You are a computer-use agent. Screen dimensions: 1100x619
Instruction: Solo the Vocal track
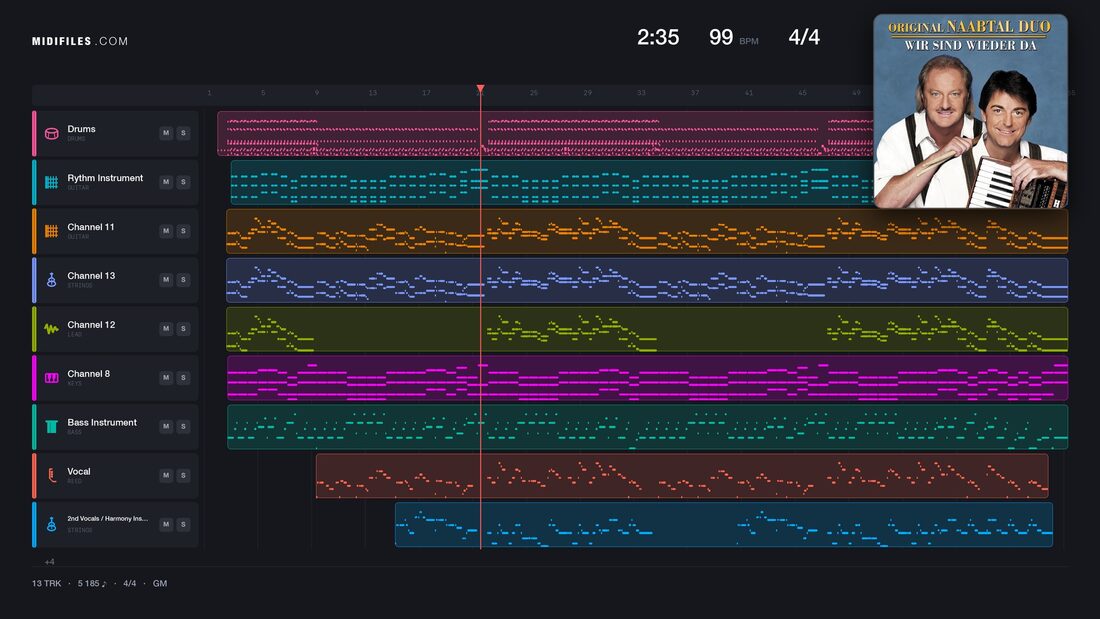point(183,475)
